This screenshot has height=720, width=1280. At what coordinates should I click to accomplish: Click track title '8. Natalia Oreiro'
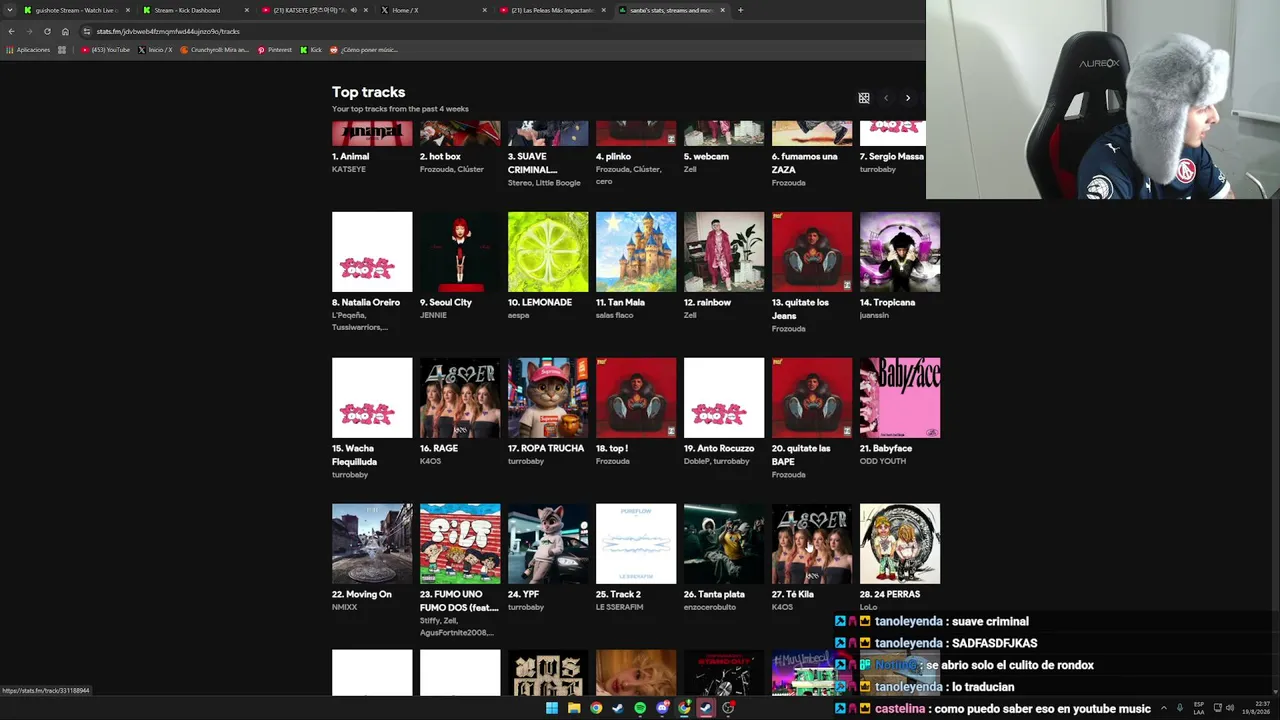(366, 303)
